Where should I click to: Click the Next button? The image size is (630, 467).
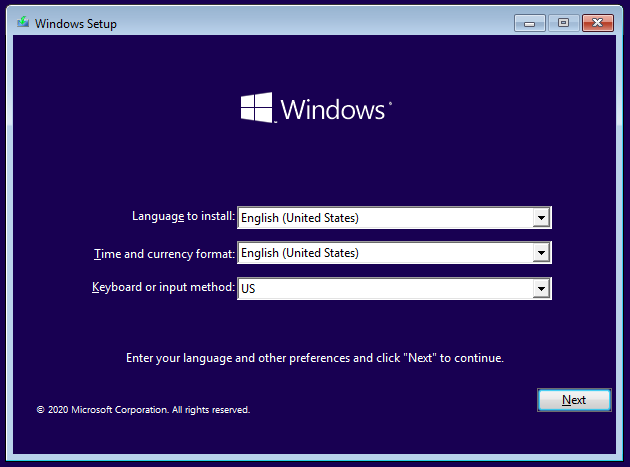(x=574, y=400)
